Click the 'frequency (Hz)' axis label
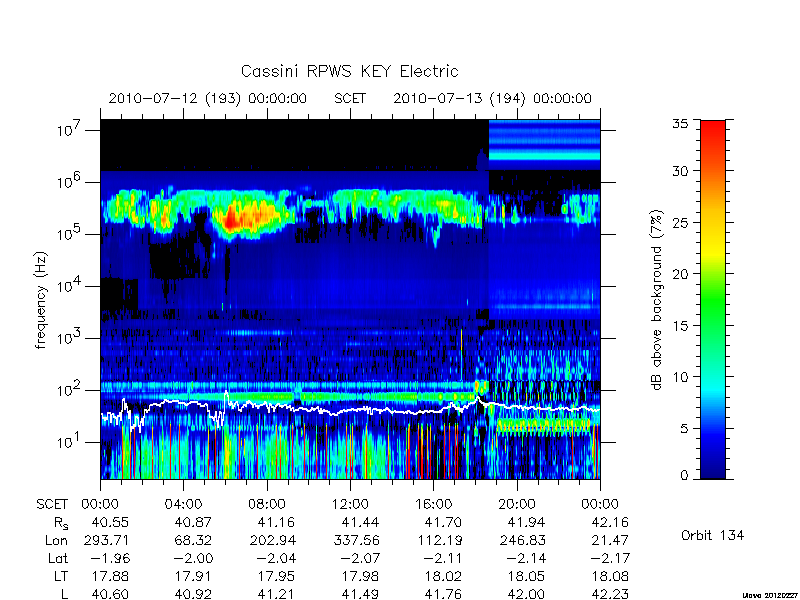The width and height of the screenshot is (800, 600). [41, 300]
